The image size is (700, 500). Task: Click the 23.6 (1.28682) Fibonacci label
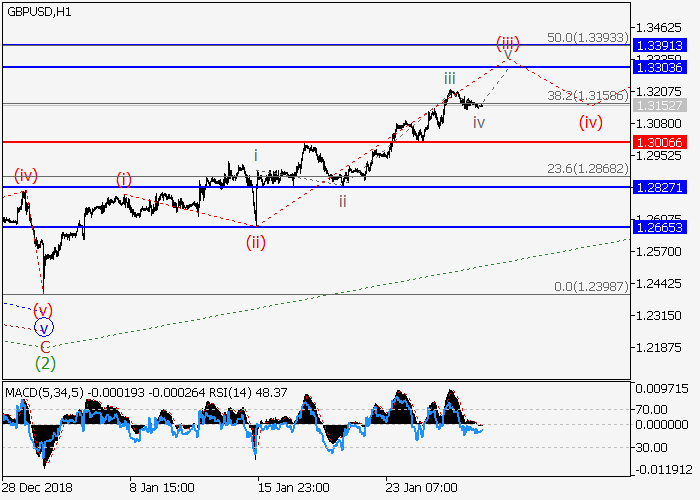[587, 168]
